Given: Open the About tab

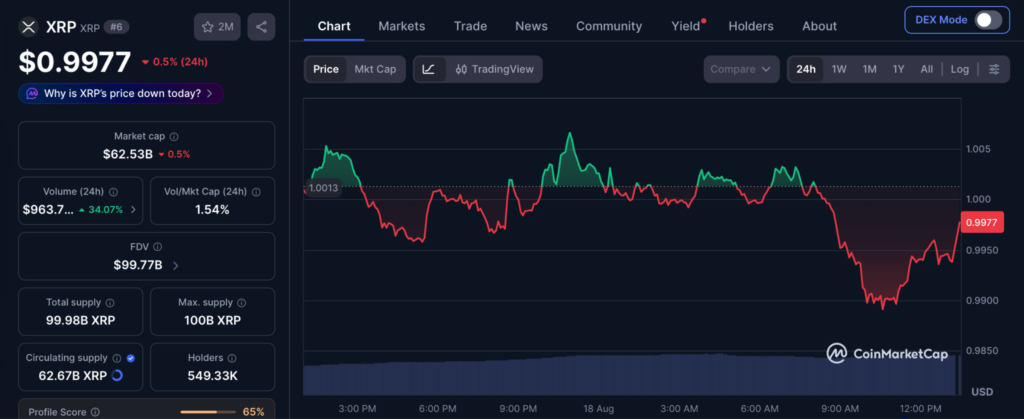Looking at the screenshot, I should pos(819,26).
